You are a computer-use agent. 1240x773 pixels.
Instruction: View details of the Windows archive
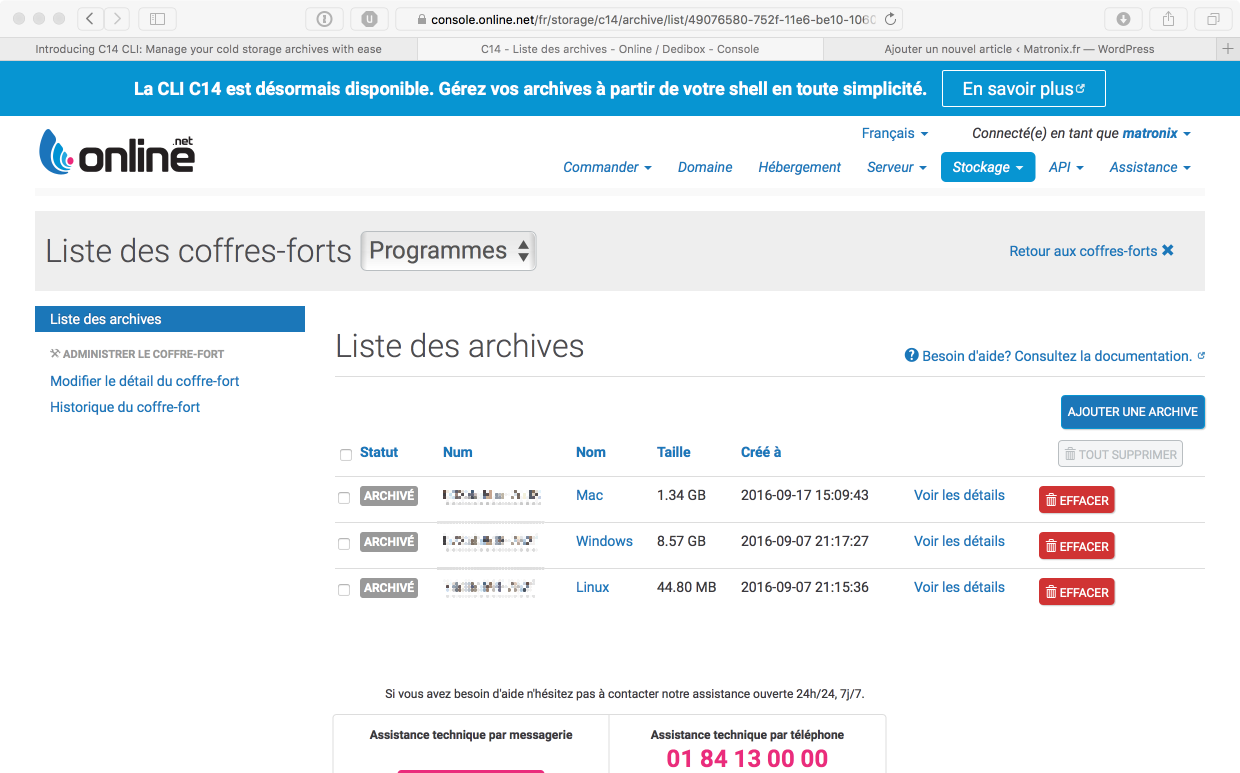pyautogui.click(x=959, y=541)
